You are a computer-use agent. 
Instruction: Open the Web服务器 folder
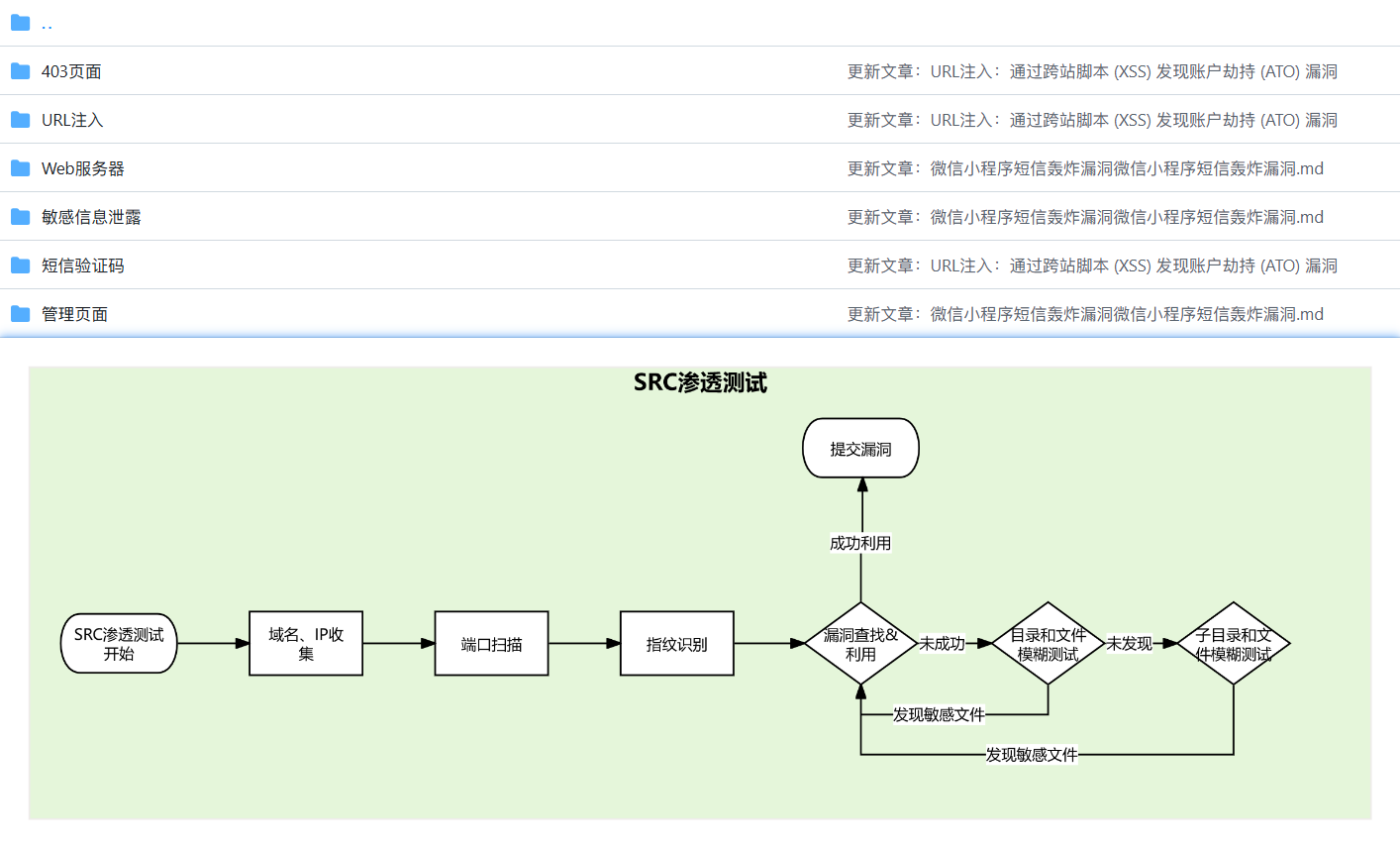[x=83, y=168]
